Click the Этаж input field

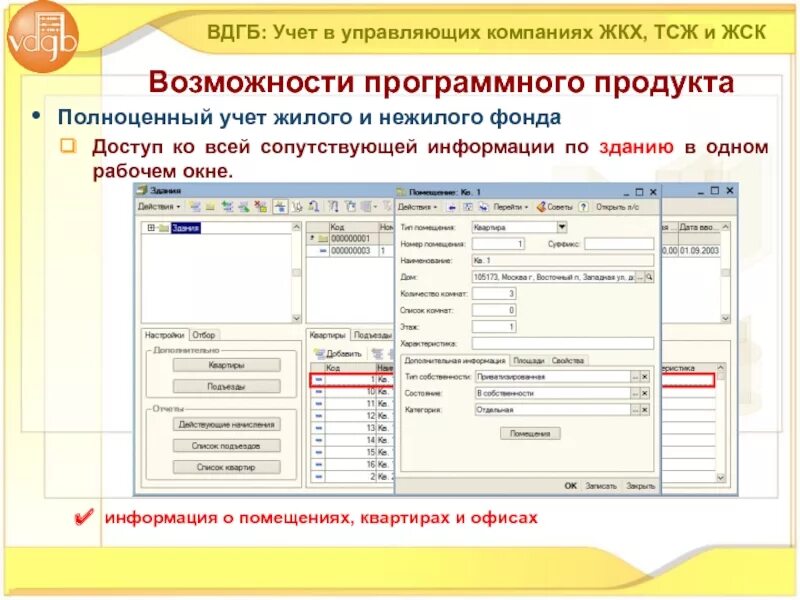click(x=494, y=327)
